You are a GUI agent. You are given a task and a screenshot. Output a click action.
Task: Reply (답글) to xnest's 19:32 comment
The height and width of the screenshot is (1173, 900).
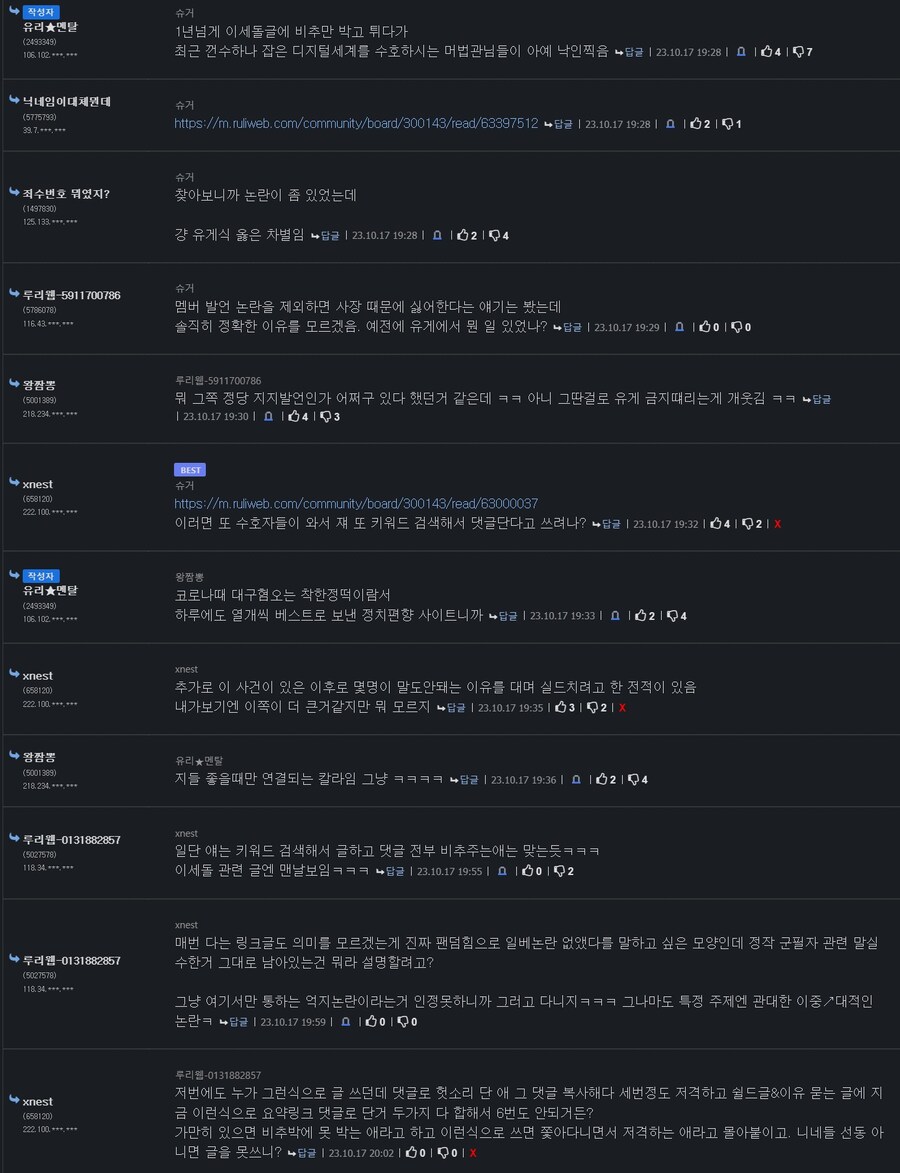click(x=607, y=524)
